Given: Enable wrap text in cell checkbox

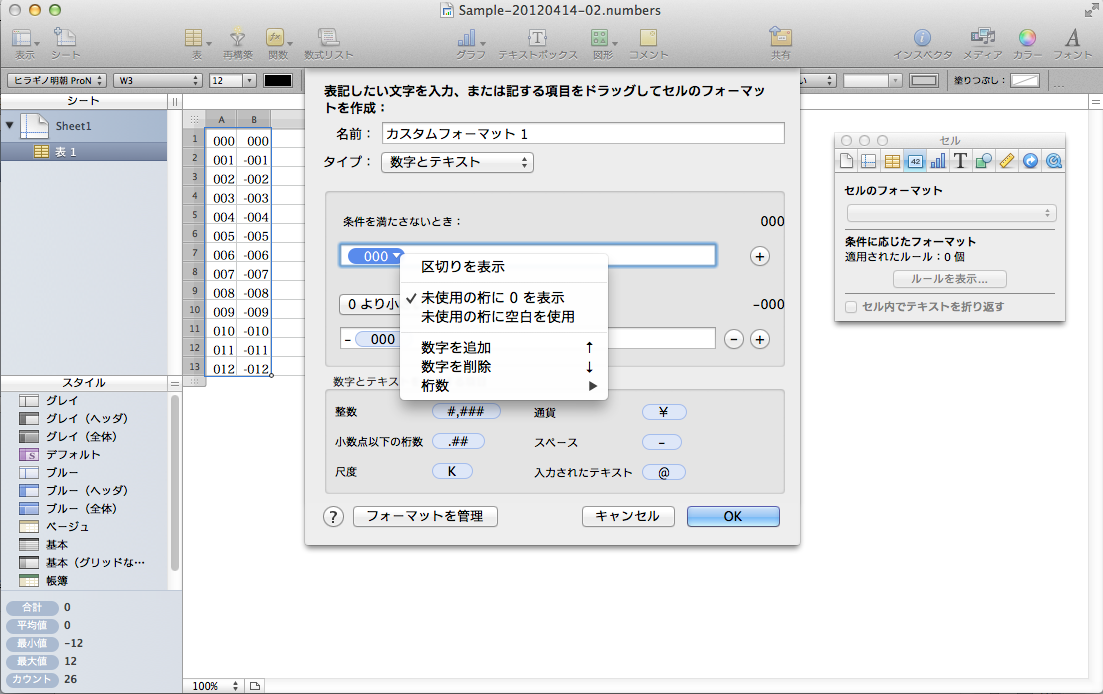Looking at the screenshot, I should [x=851, y=307].
